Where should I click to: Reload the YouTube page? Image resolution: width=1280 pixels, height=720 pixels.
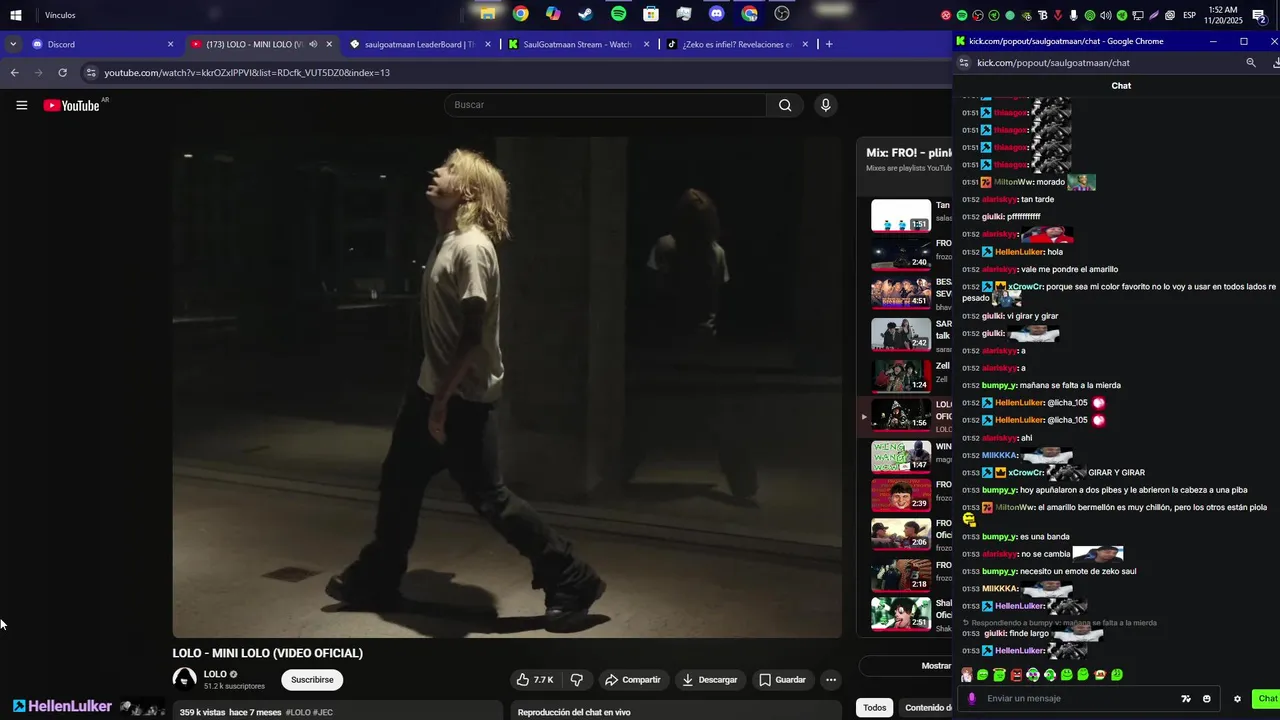[62, 73]
